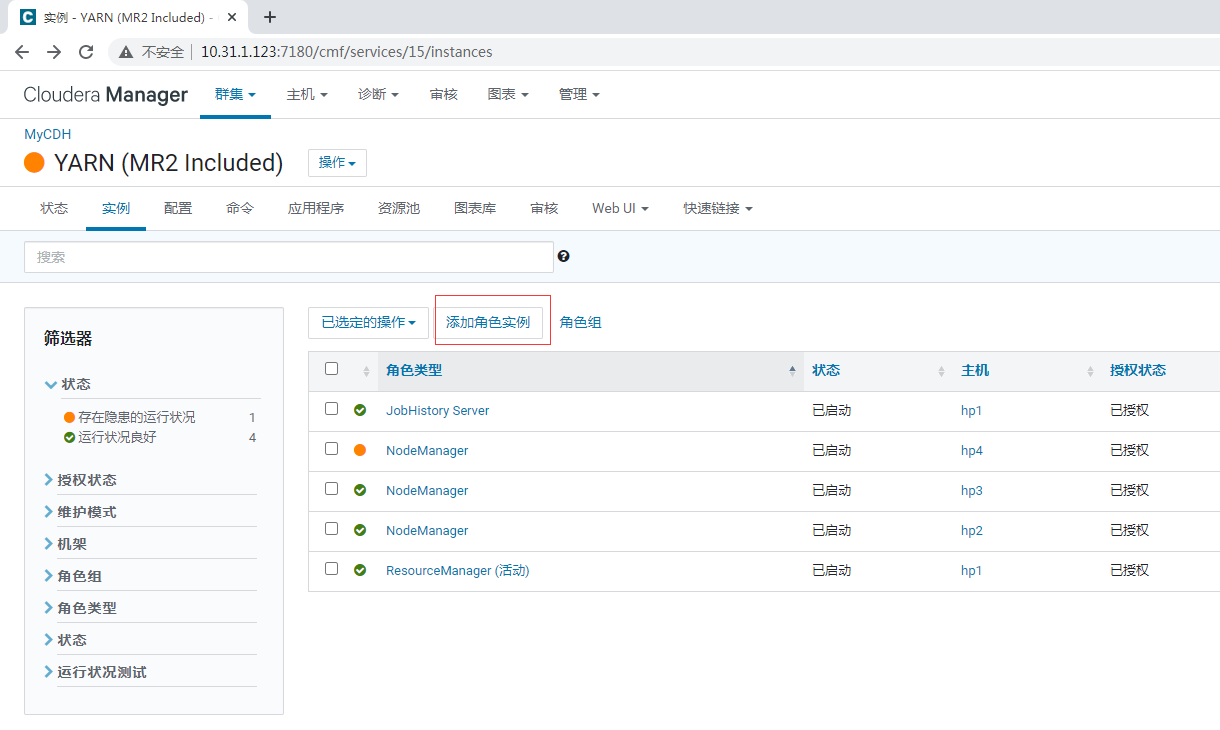Open the 群集 menu
This screenshot has height=730, width=1220.
[x=235, y=94]
